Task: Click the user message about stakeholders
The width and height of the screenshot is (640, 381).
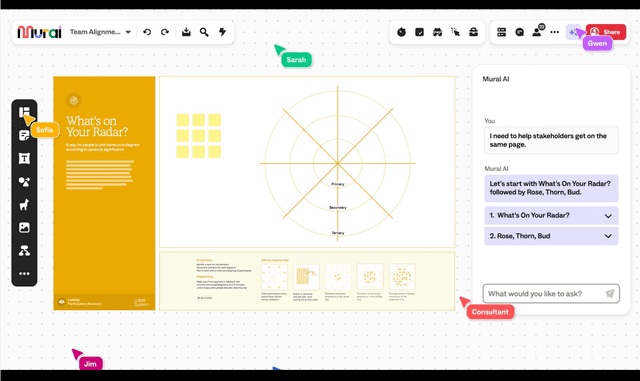Action: (551, 140)
